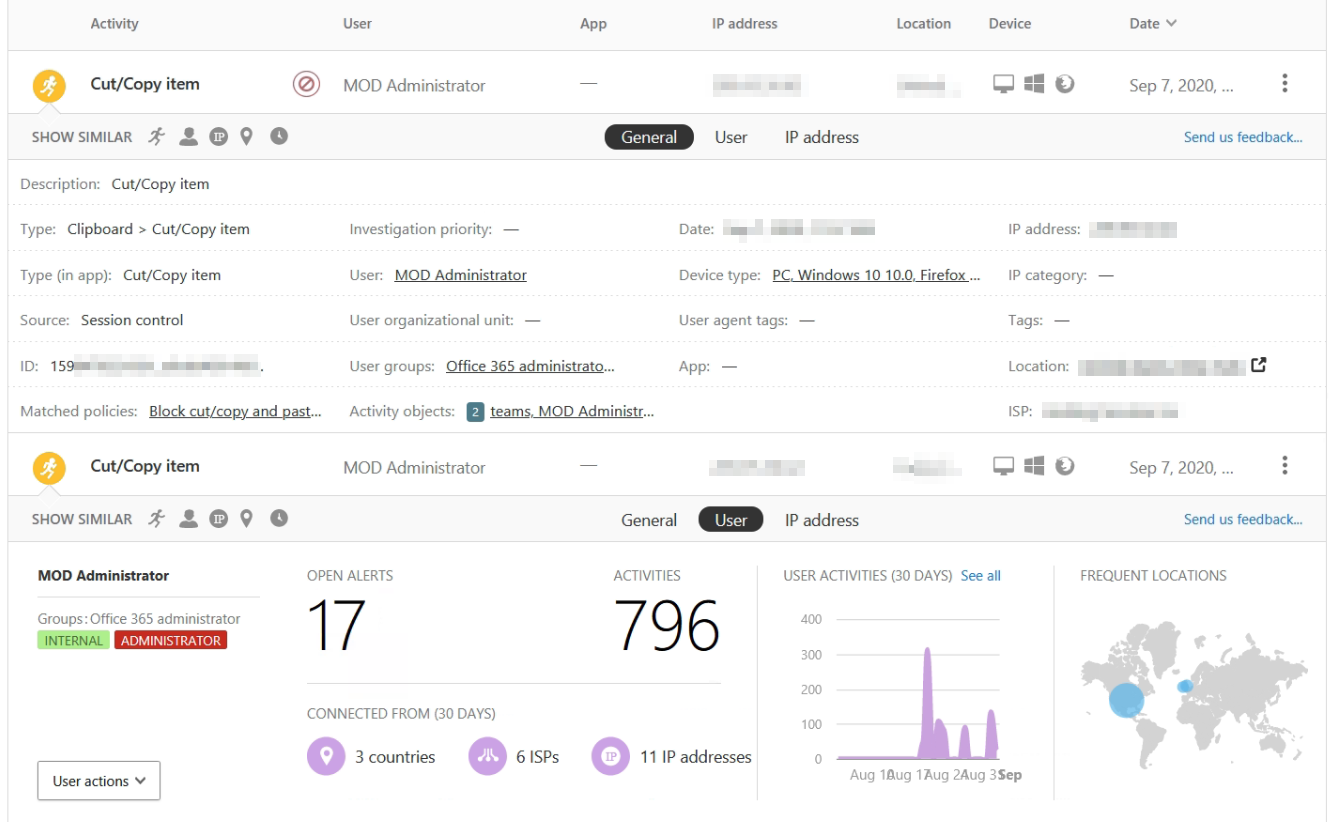Click the 3 countries text
This screenshot has width=1332, height=822.
395,757
